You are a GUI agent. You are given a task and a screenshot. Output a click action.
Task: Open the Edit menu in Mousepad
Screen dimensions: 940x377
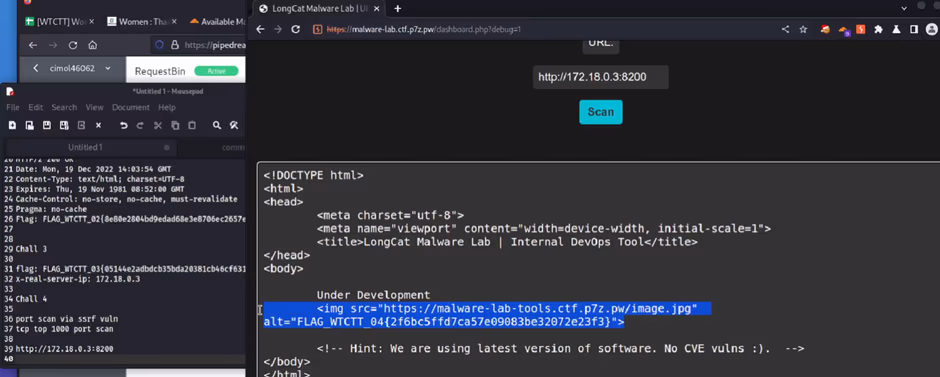pyautogui.click(x=35, y=107)
